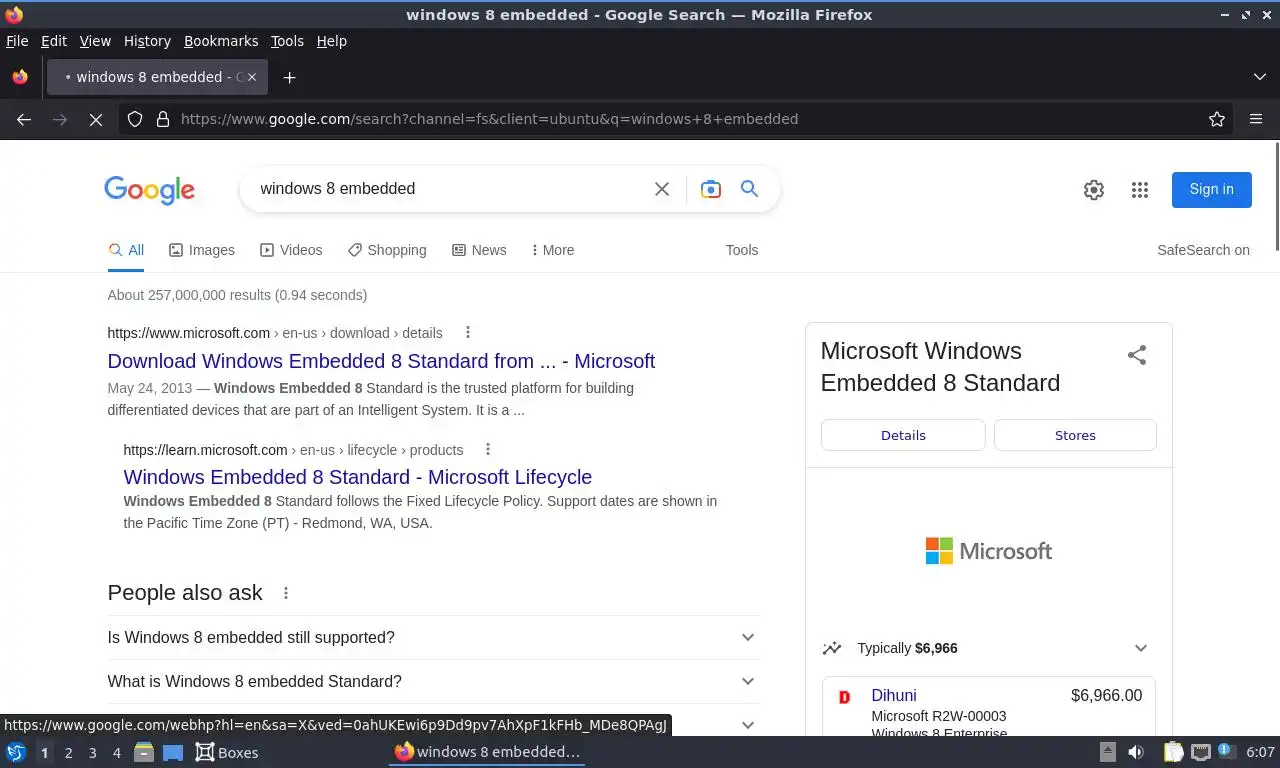This screenshot has height=768, width=1280.
Task: Switch to Videos results tab
Action: pos(291,250)
